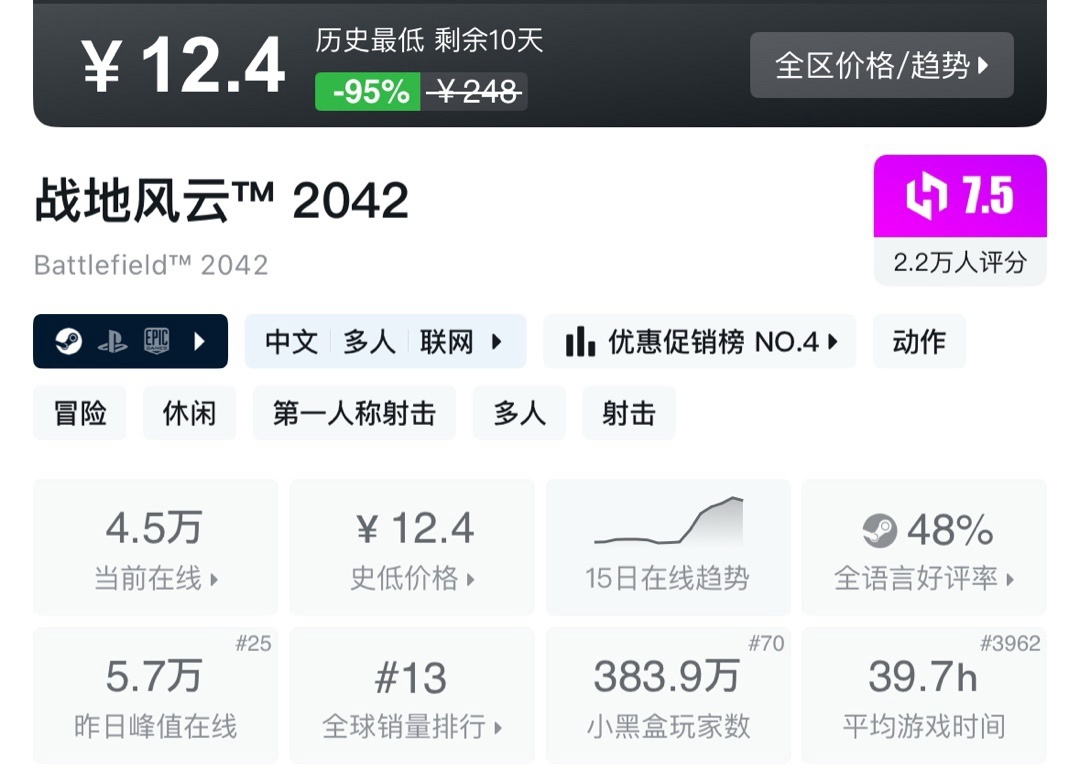Select the 第一人称射击 genre tag
This screenshot has width=1080, height=771.
click(x=354, y=413)
